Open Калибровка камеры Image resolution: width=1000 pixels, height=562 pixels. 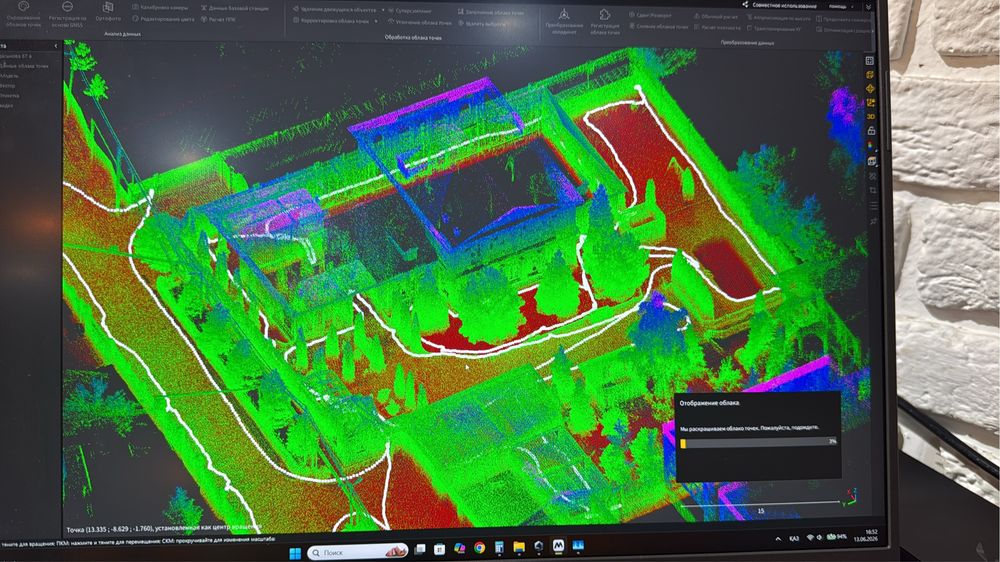160,8
